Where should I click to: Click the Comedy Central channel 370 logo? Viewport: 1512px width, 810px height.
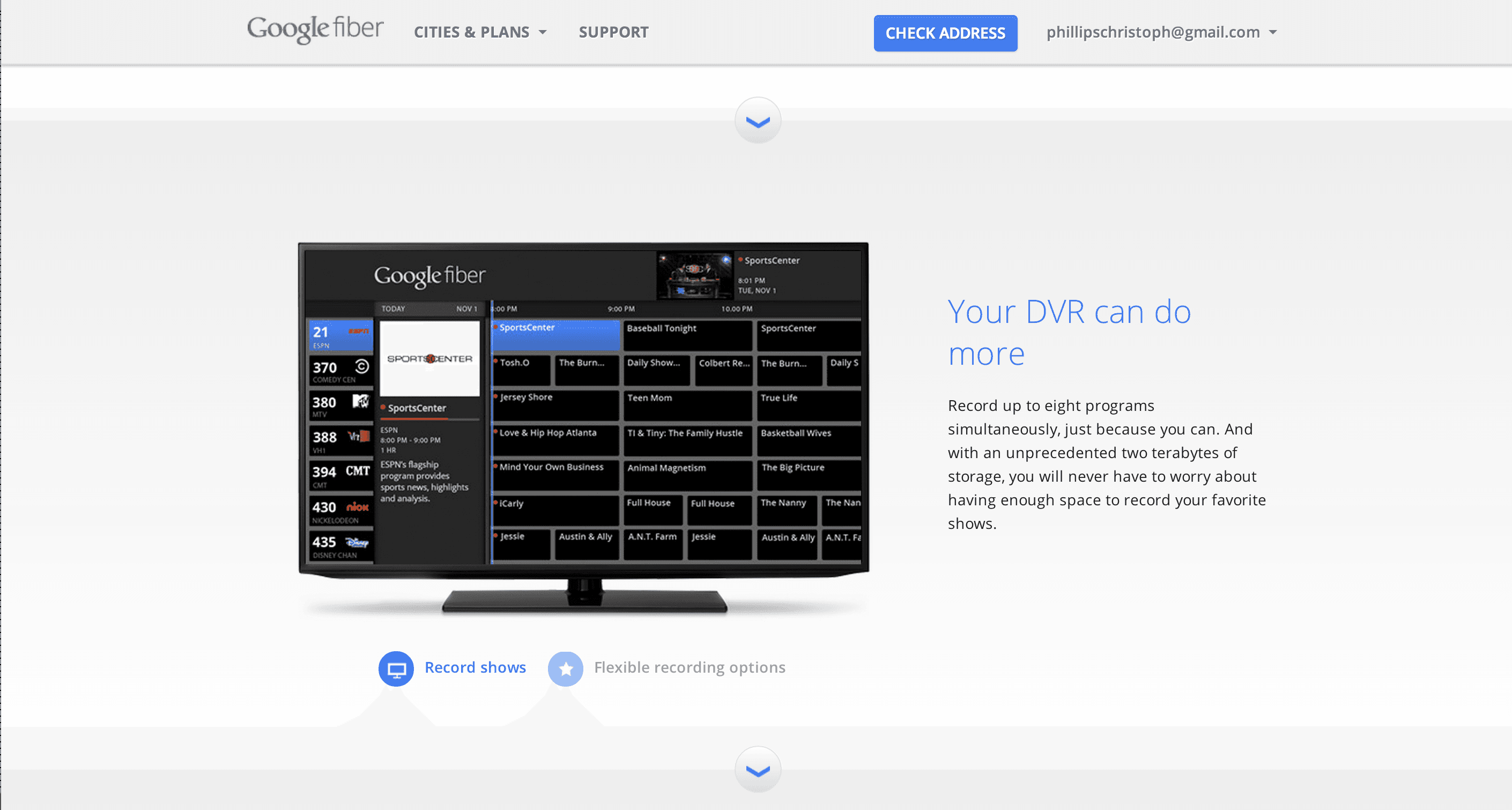tap(362, 366)
